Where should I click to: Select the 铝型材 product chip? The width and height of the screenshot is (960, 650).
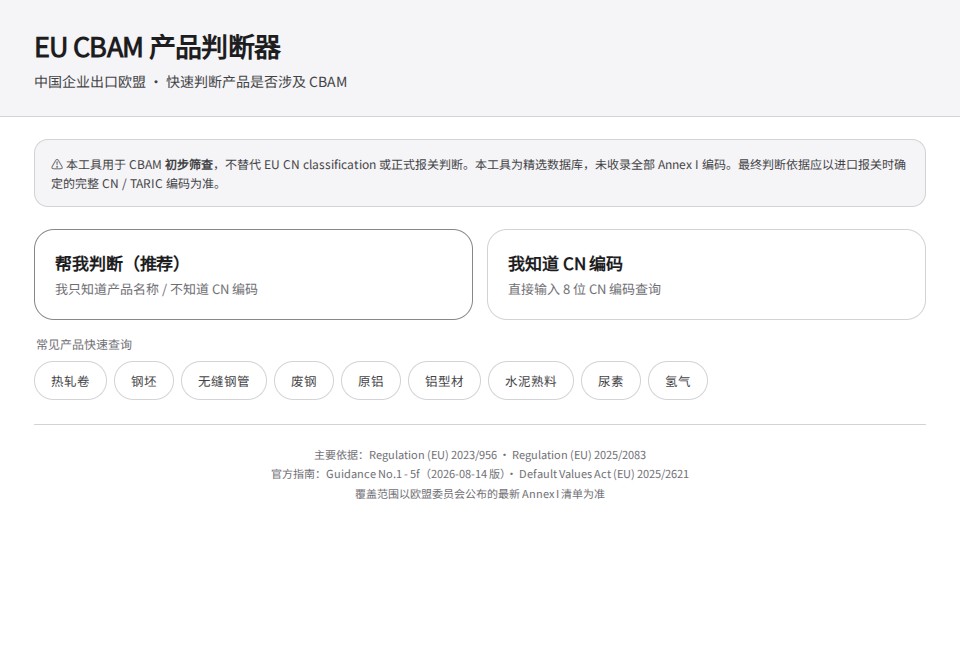pyautogui.click(x=444, y=381)
